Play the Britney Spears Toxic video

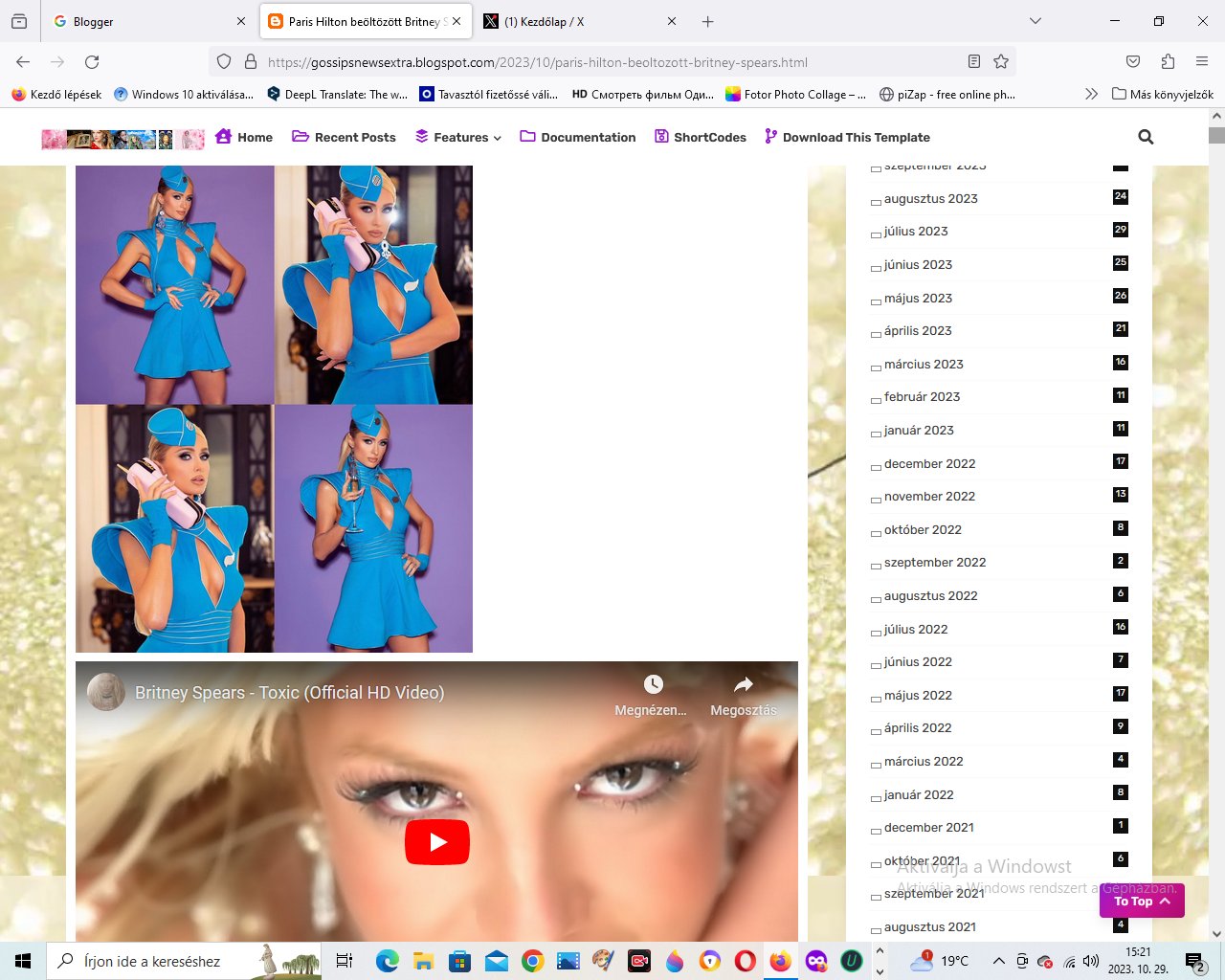pyautogui.click(x=437, y=842)
